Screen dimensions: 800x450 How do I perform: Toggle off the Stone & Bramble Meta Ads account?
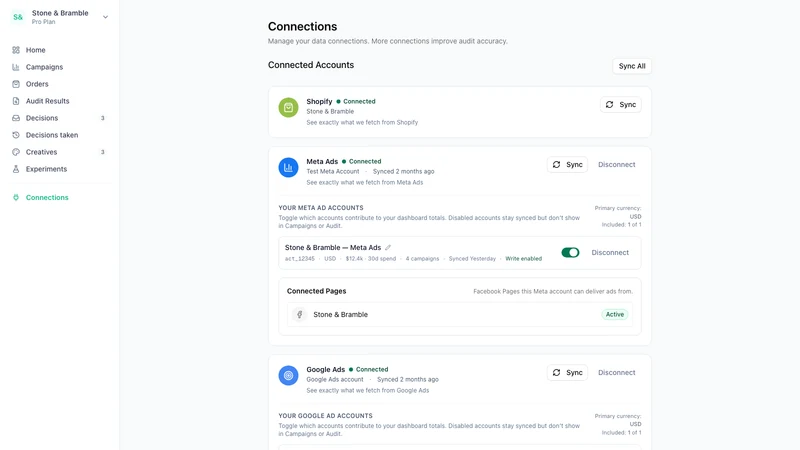(570, 253)
